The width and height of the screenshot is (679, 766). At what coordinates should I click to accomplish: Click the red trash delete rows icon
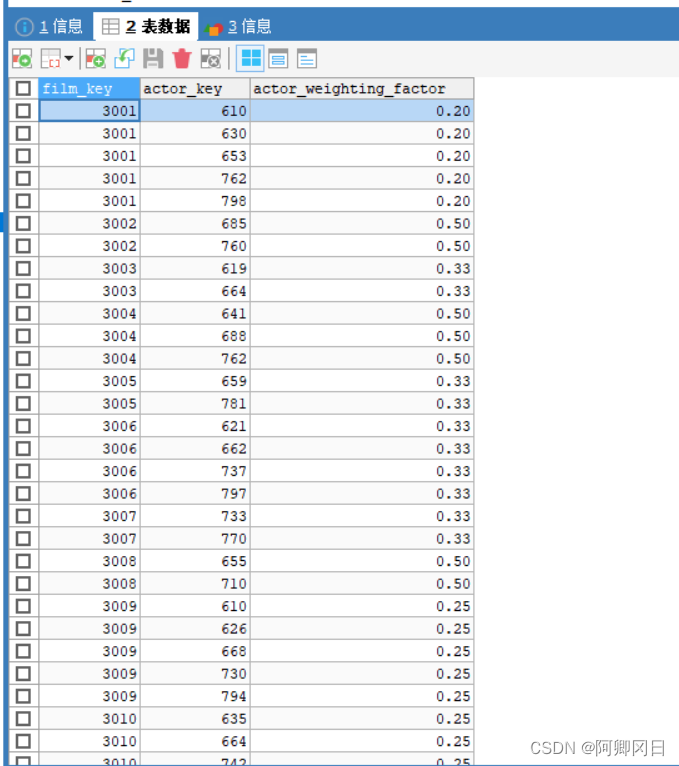point(181,59)
